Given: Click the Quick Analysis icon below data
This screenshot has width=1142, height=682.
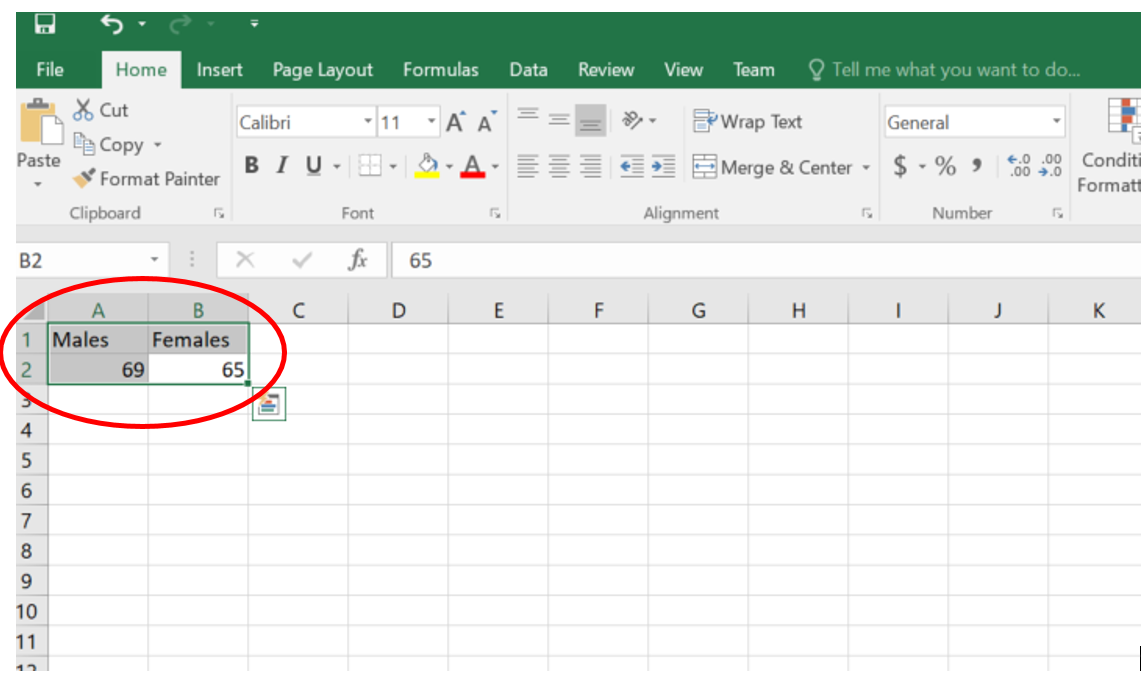Looking at the screenshot, I should [x=269, y=404].
